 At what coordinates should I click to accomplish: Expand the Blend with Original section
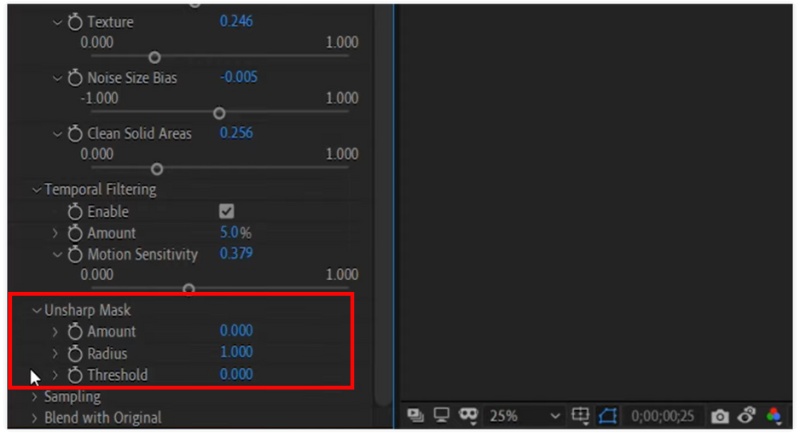[36, 418]
